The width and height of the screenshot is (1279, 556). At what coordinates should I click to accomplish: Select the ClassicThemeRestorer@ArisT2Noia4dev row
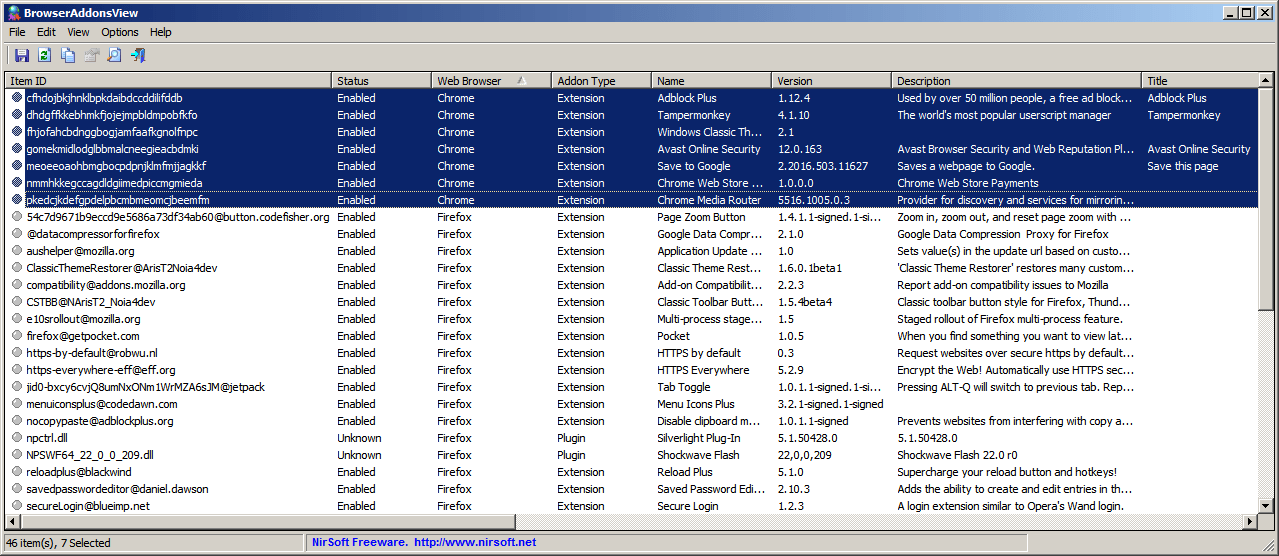pos(631,268)
